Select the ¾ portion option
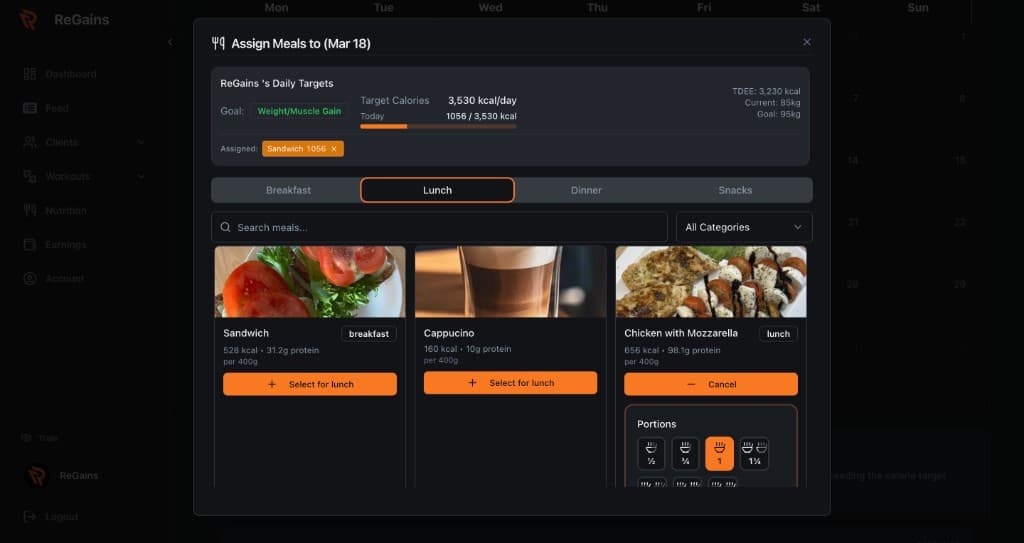The width and height of the screenshot is (1024, 543). pyautogui.click(x=685, y=453)
